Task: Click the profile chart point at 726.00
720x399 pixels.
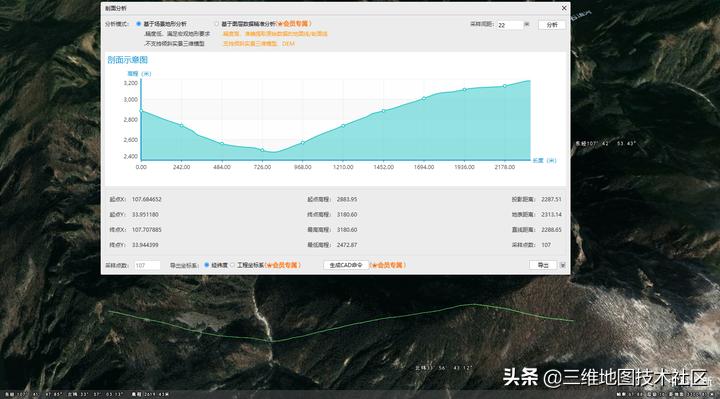Action: [x=262, y=150]
